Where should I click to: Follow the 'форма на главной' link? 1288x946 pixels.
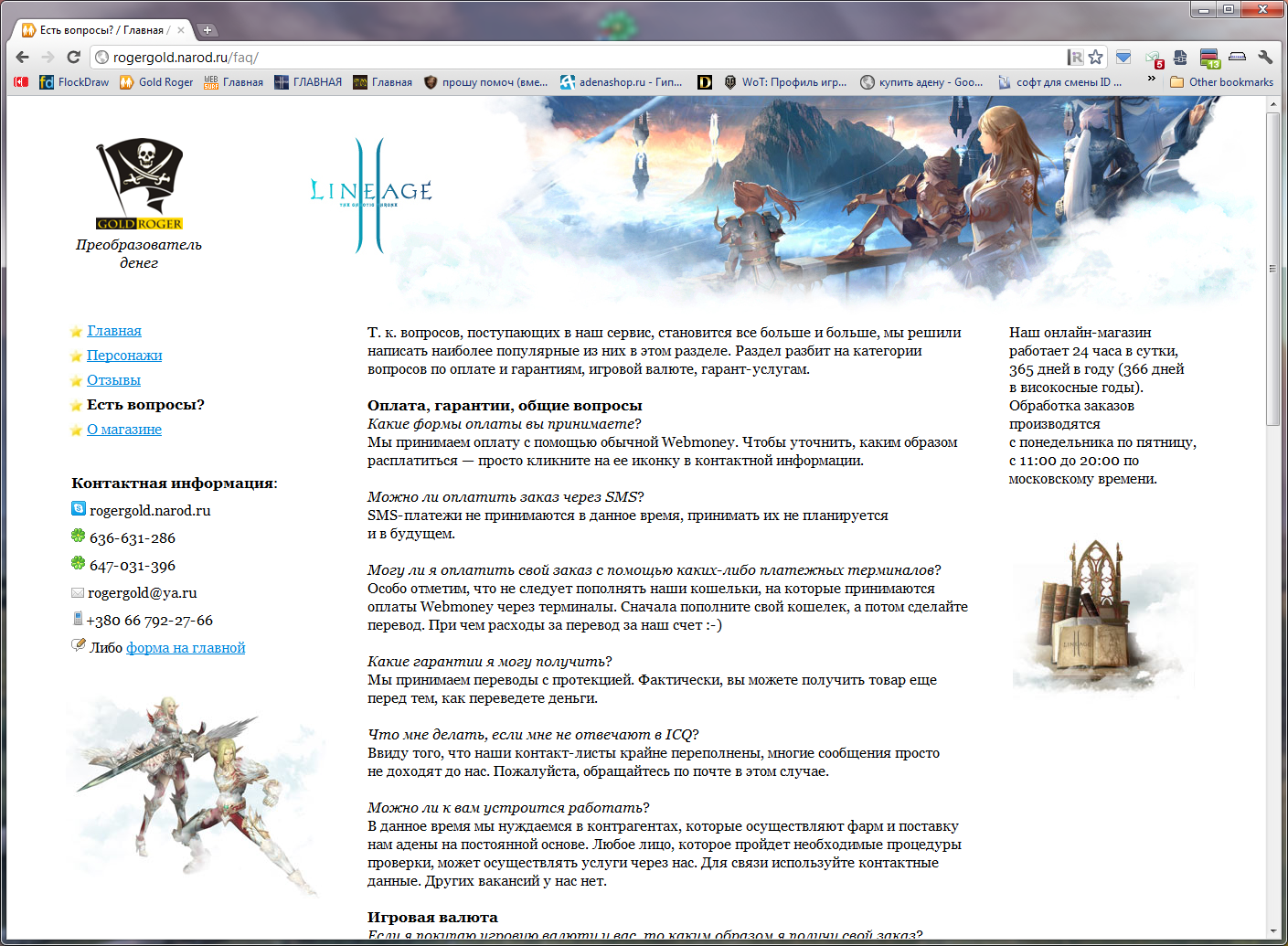186,648
